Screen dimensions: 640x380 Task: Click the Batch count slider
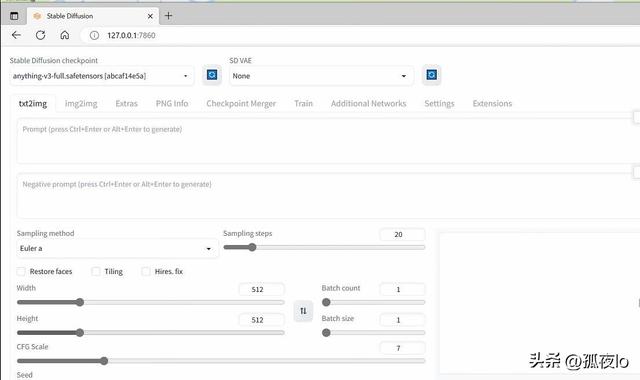(373, 302)
